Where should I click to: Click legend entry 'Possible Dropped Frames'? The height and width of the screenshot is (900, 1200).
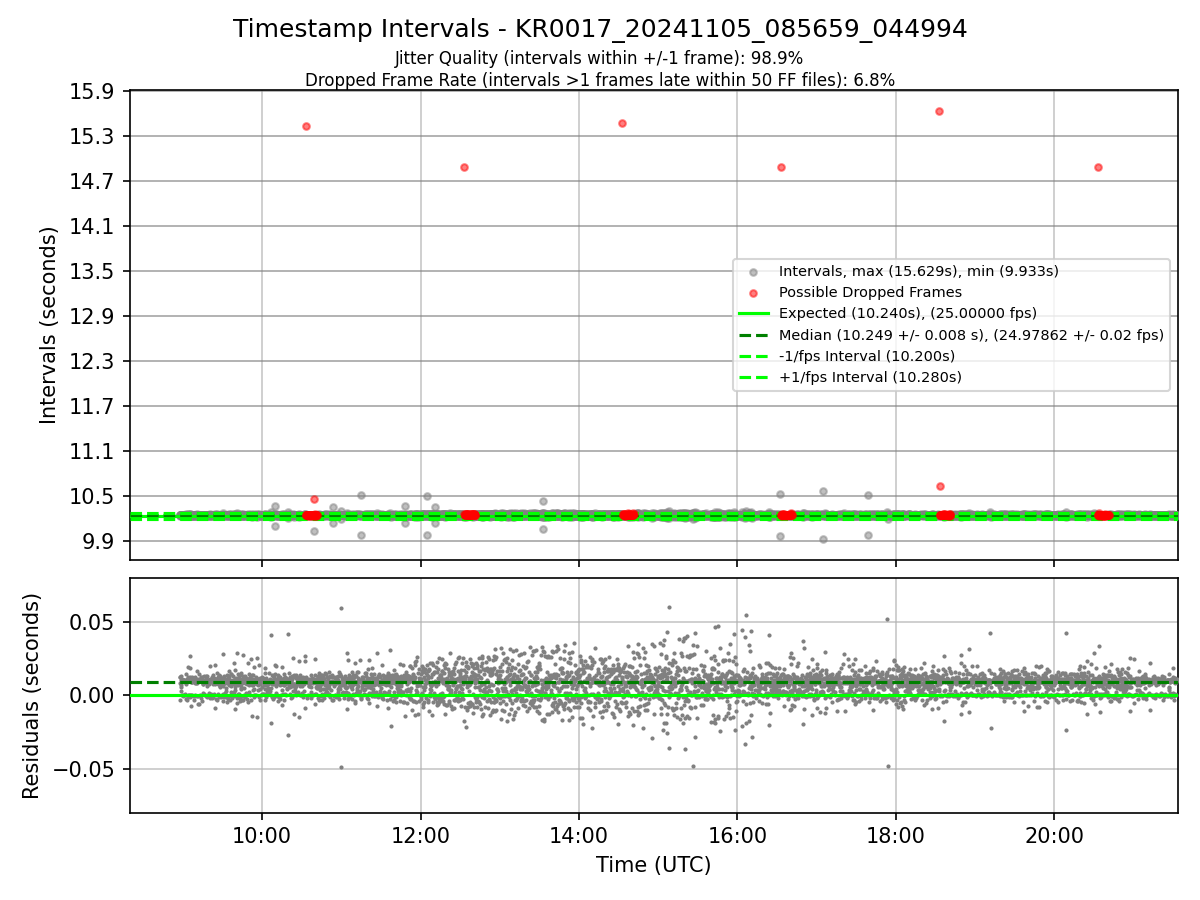pos(870,292)
